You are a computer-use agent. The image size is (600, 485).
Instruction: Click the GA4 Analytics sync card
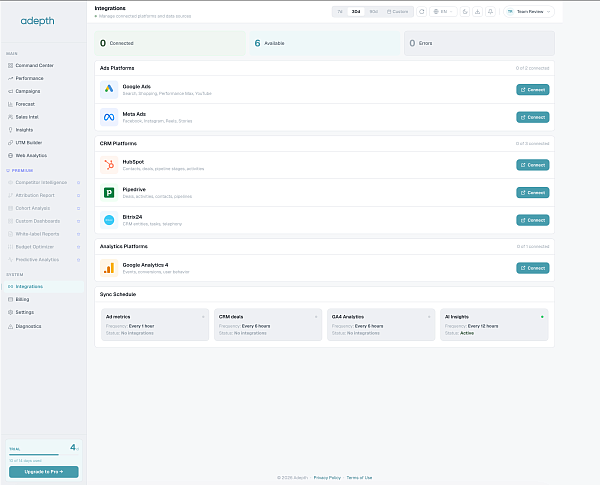tap(381, 325)
